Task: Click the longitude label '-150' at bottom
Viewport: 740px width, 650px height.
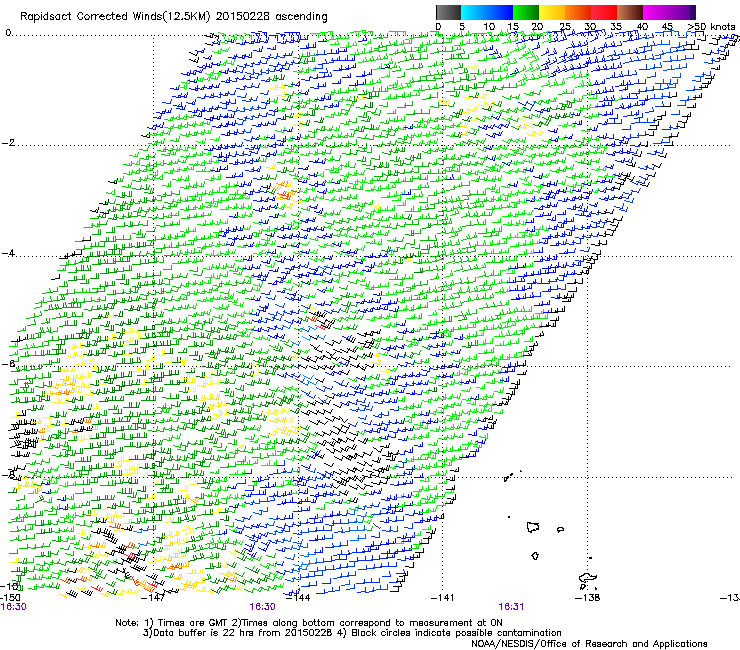Action: pyautogui.click(x=10, y=598)
